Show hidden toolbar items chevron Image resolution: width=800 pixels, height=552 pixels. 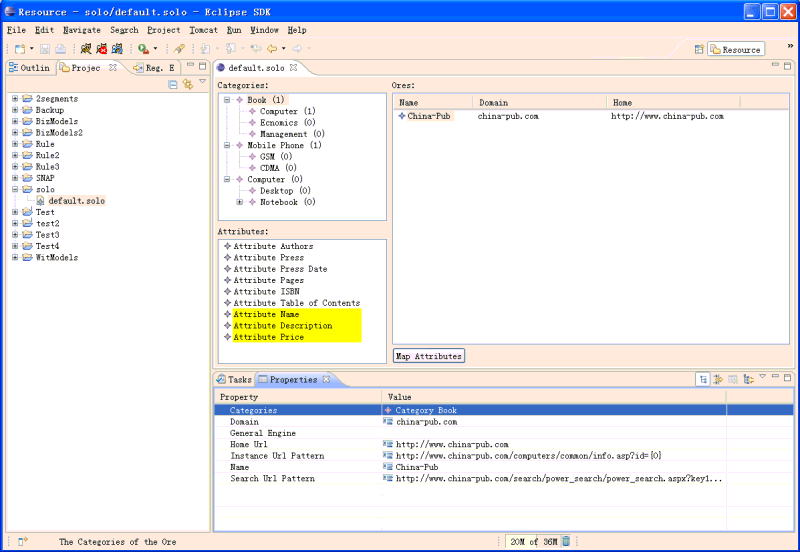click(x=790, y=45)
